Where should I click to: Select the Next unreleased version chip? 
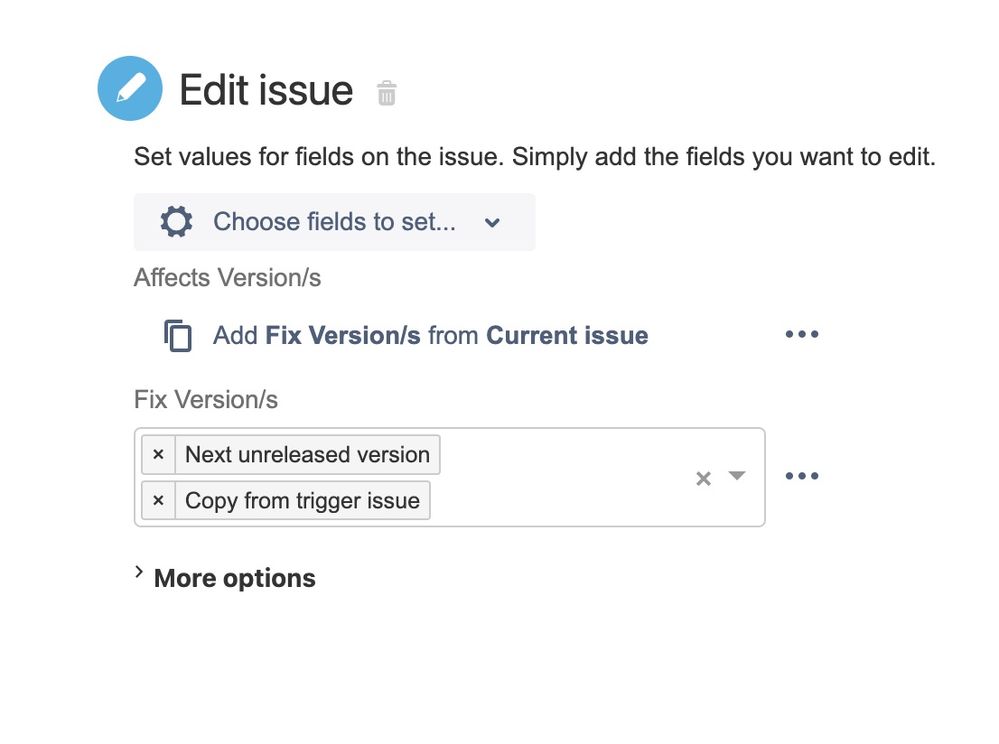307,455
